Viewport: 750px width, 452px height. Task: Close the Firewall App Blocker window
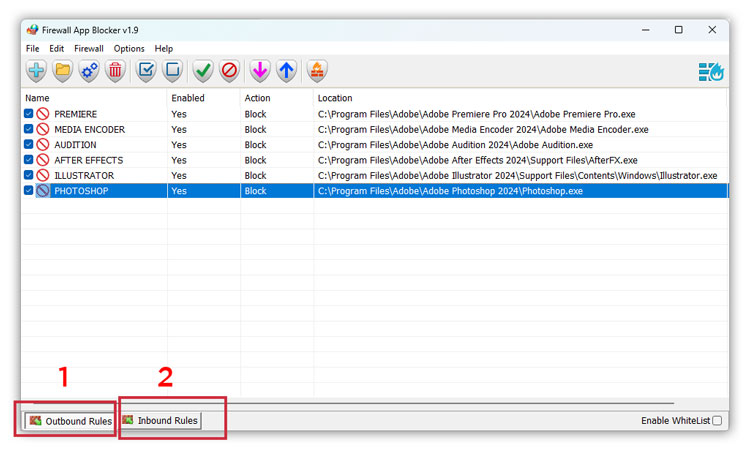pos(712,30)
